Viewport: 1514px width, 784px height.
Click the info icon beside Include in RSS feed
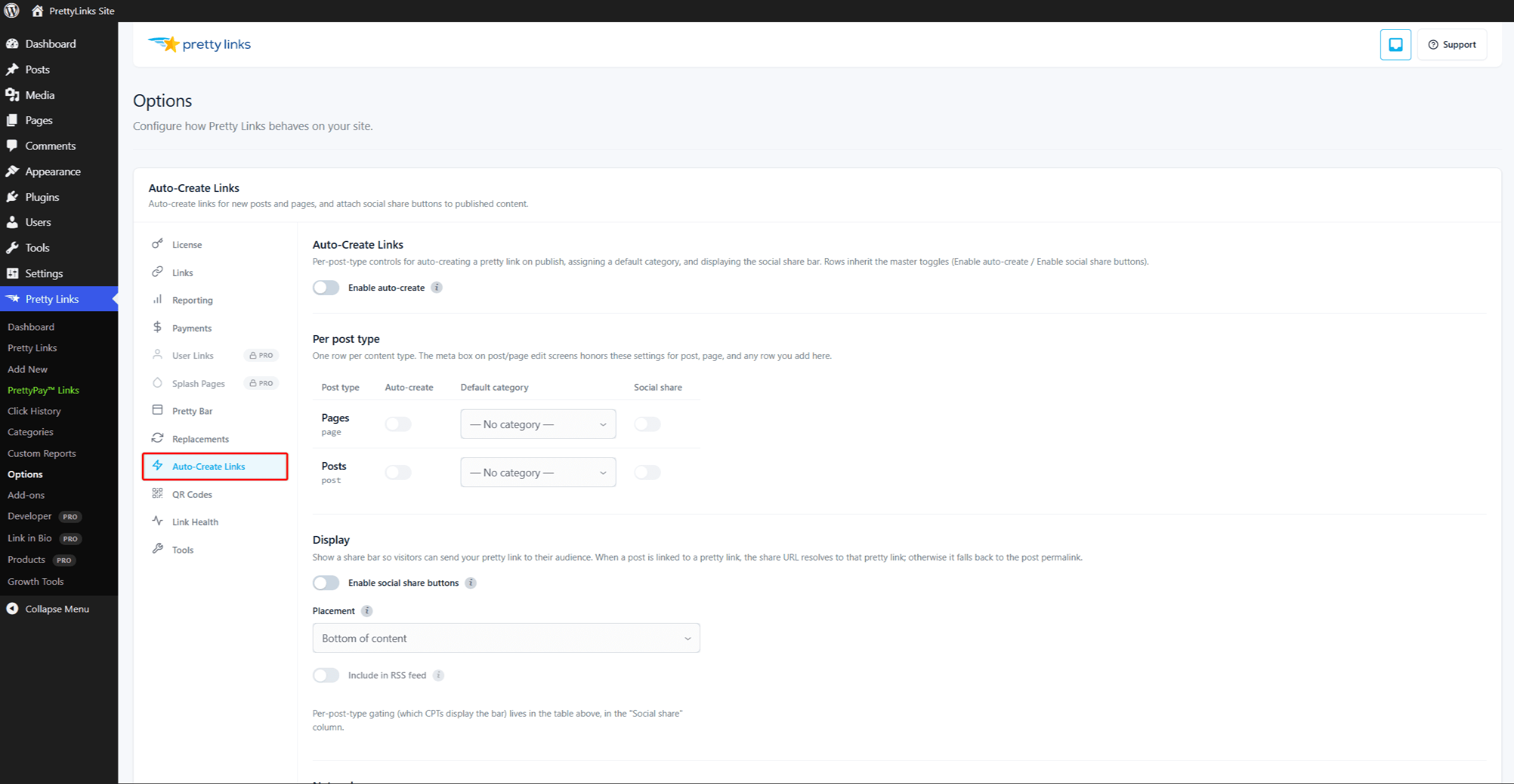438,675
